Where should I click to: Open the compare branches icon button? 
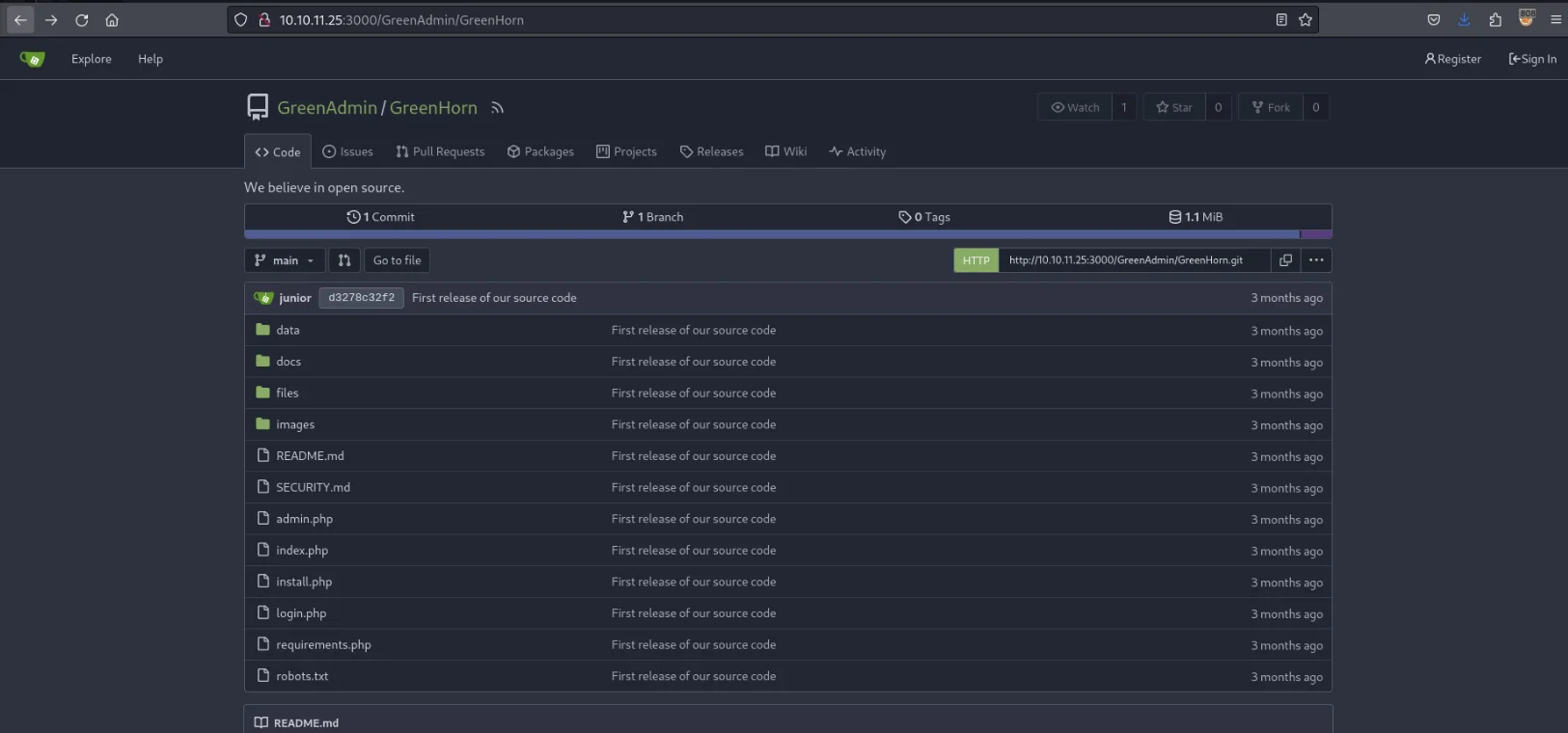344,260
